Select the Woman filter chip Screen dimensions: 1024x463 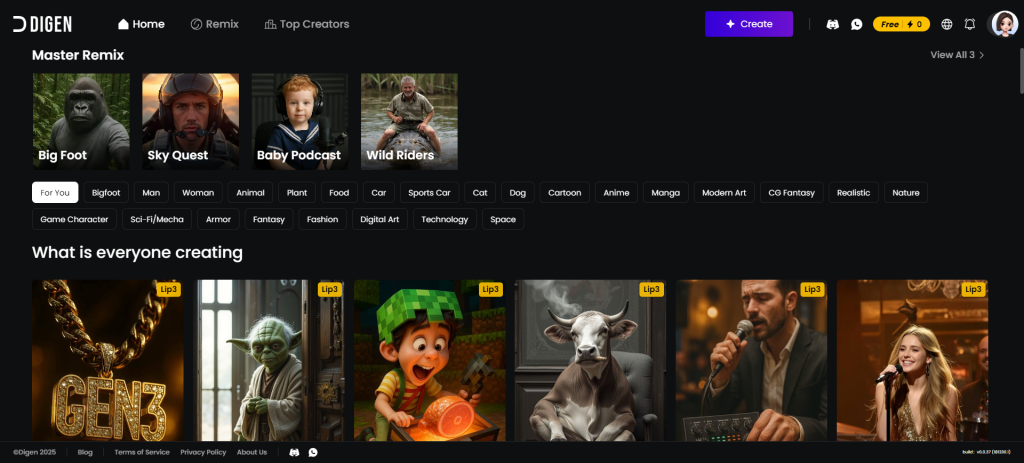pos(198,193)
